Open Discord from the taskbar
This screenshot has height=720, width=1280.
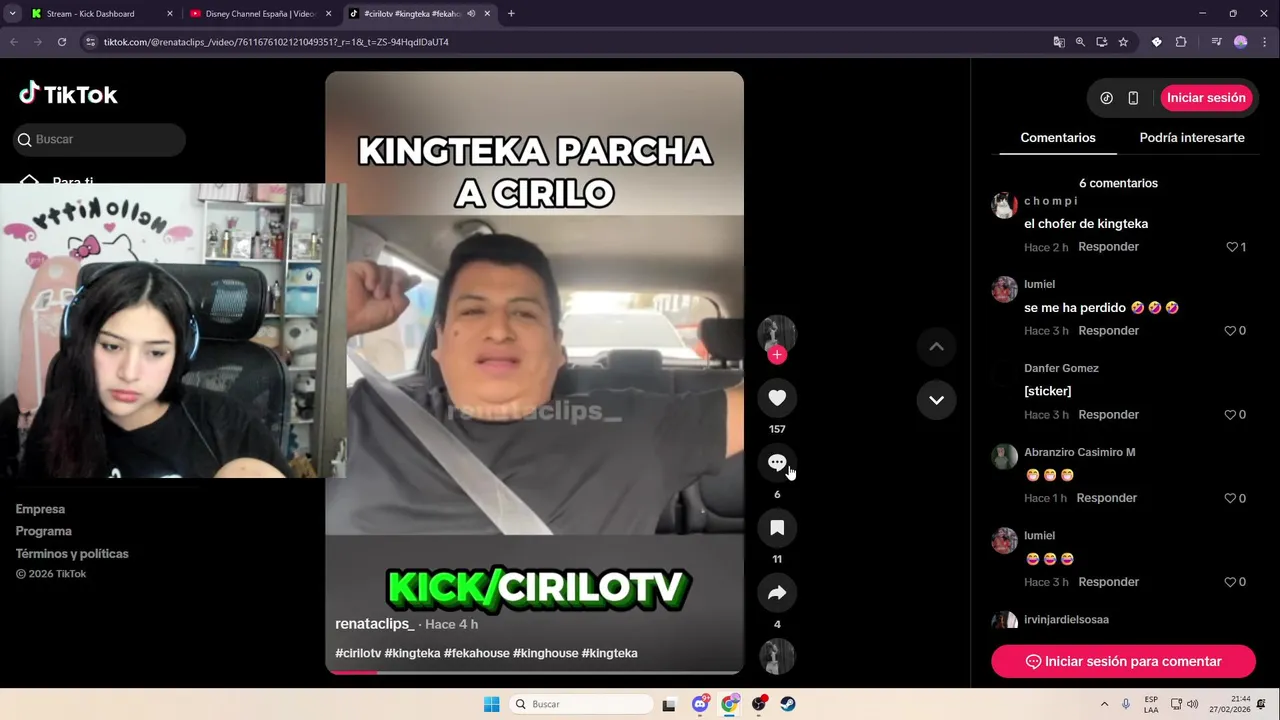click(700, 704)
